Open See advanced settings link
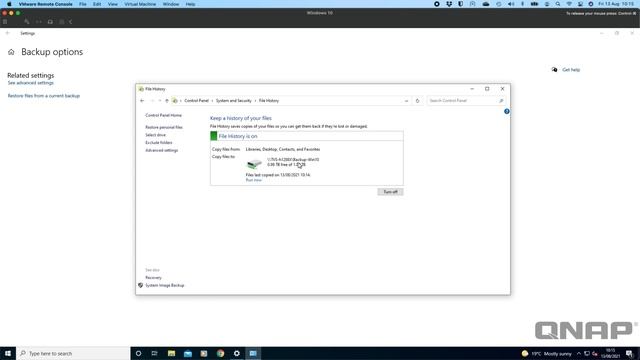640x360 pixels. tap(31, 83)
